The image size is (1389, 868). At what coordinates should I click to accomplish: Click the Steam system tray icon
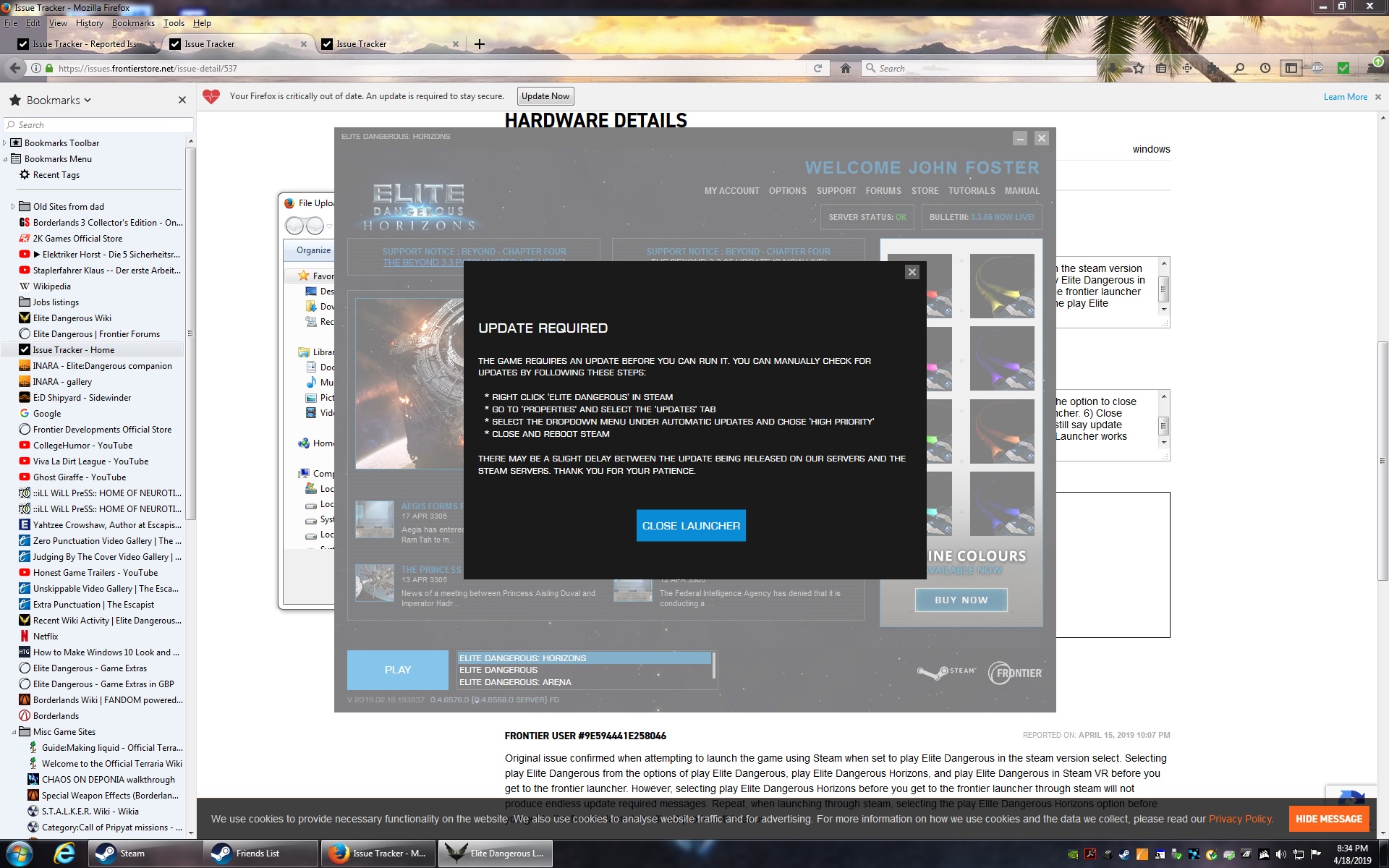pos(1124,854)
